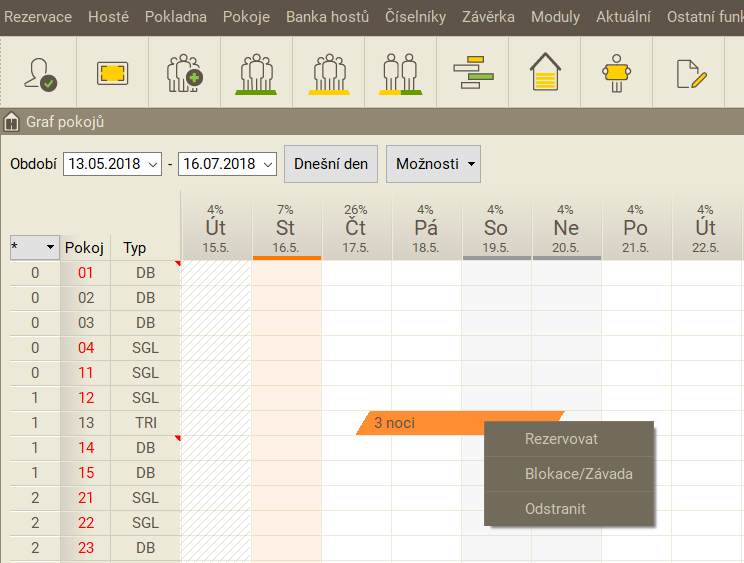Click the document with pencil icon
The height and width of the screenshot is (563, 744).
coord(690,73)
